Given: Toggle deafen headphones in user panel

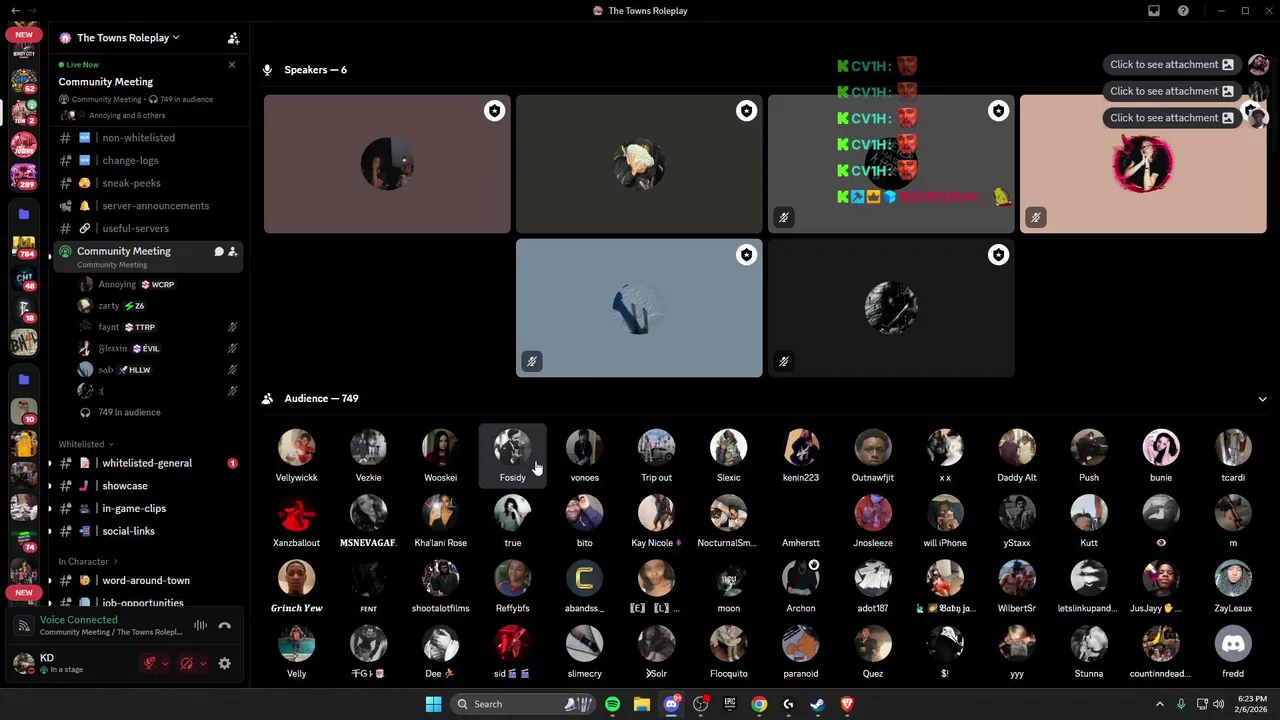Looking at the screenshot, I should 187,663.
